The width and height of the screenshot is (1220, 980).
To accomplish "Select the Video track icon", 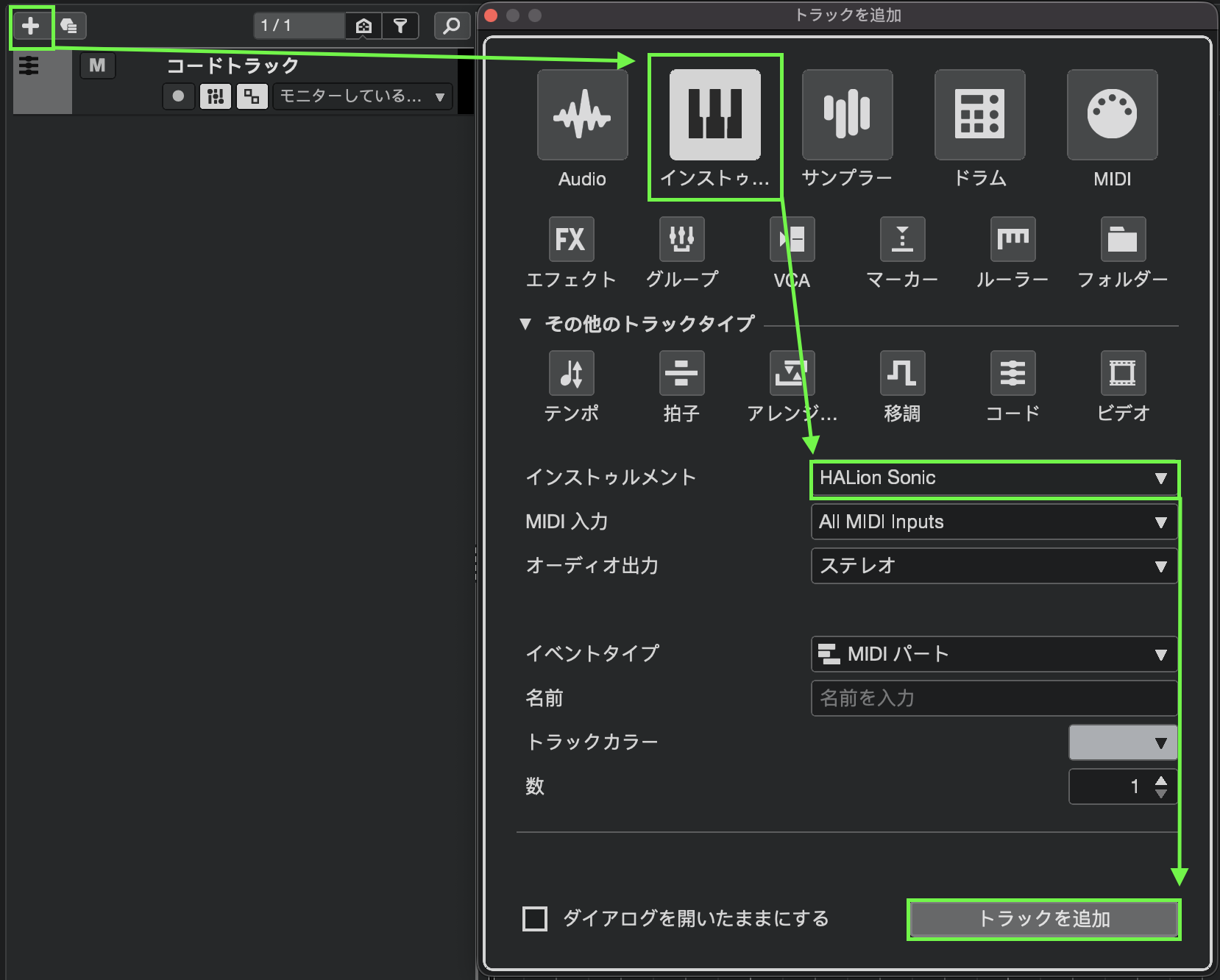I will point(1123,373).
